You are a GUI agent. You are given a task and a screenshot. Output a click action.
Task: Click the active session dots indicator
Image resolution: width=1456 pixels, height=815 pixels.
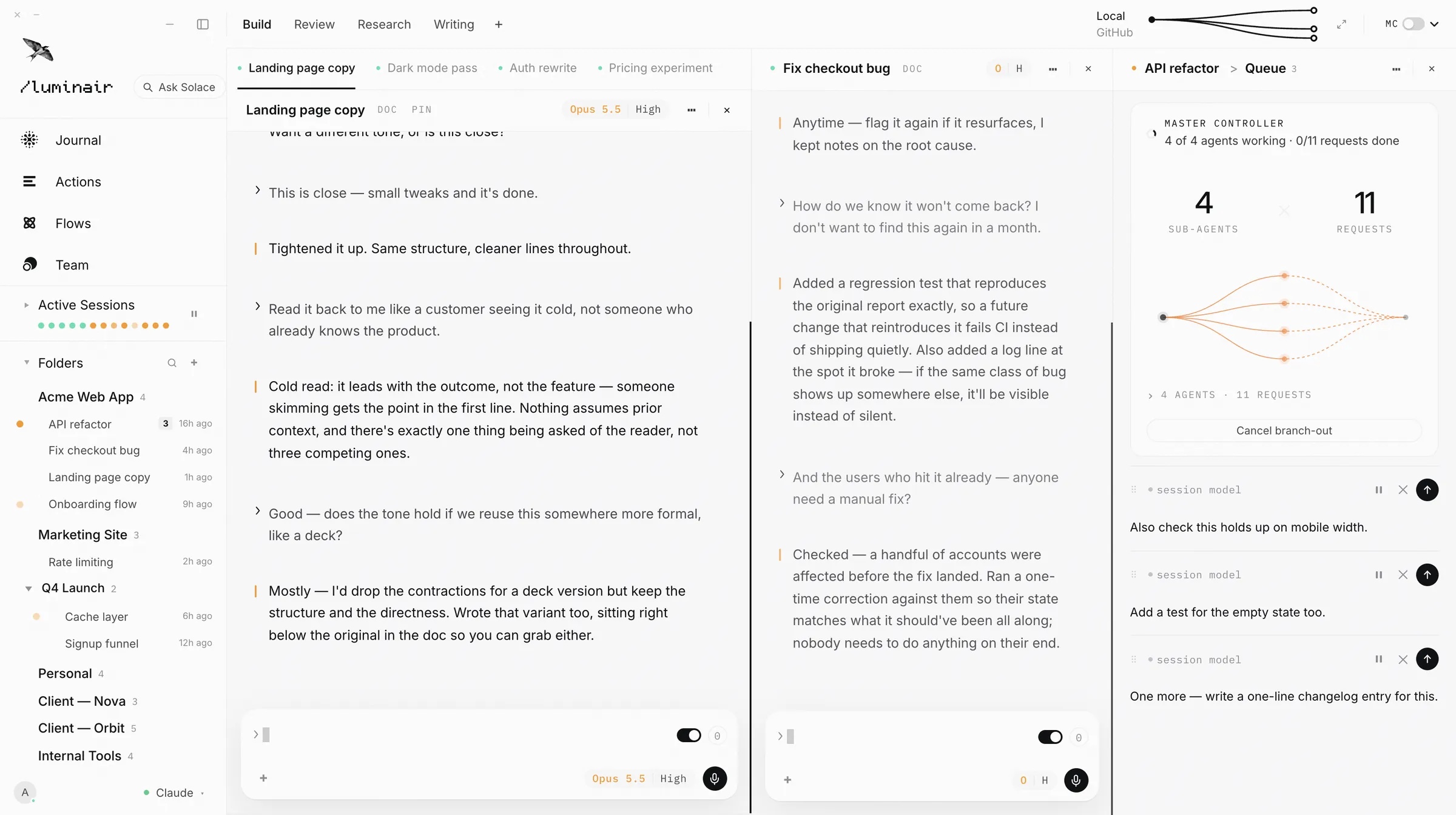click(103, 326)
